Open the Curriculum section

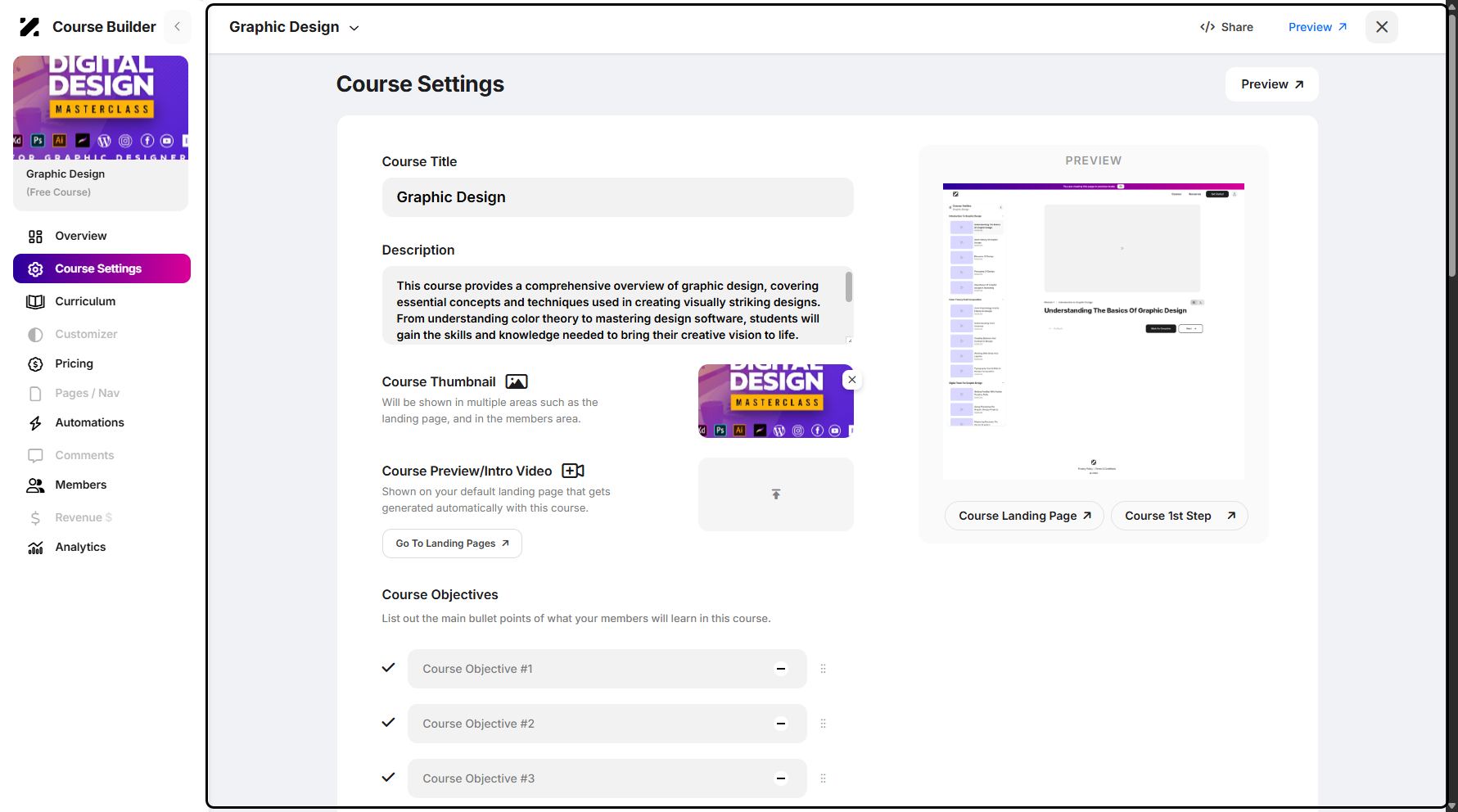(102, 301)
